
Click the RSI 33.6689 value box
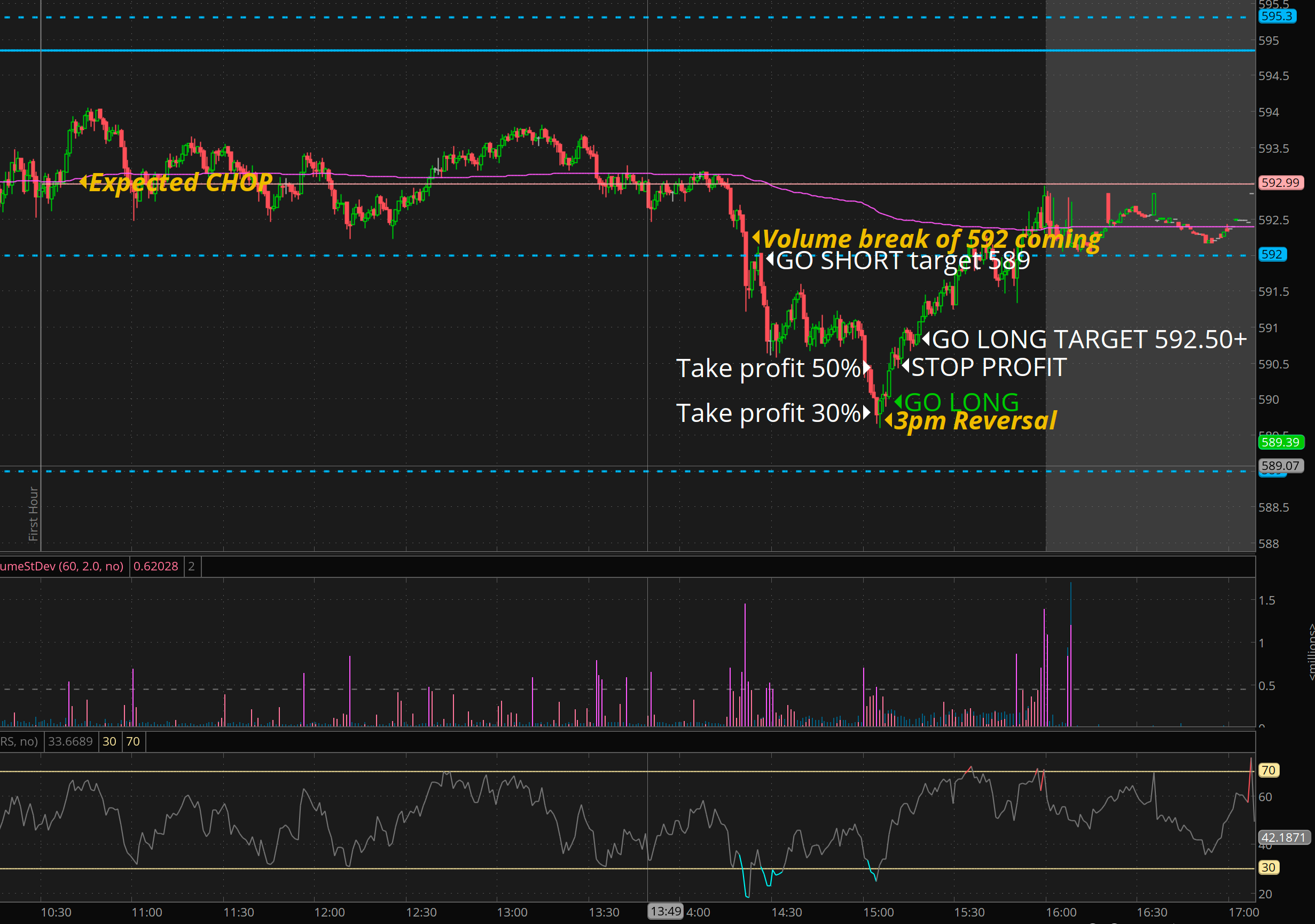click(71, 741)
